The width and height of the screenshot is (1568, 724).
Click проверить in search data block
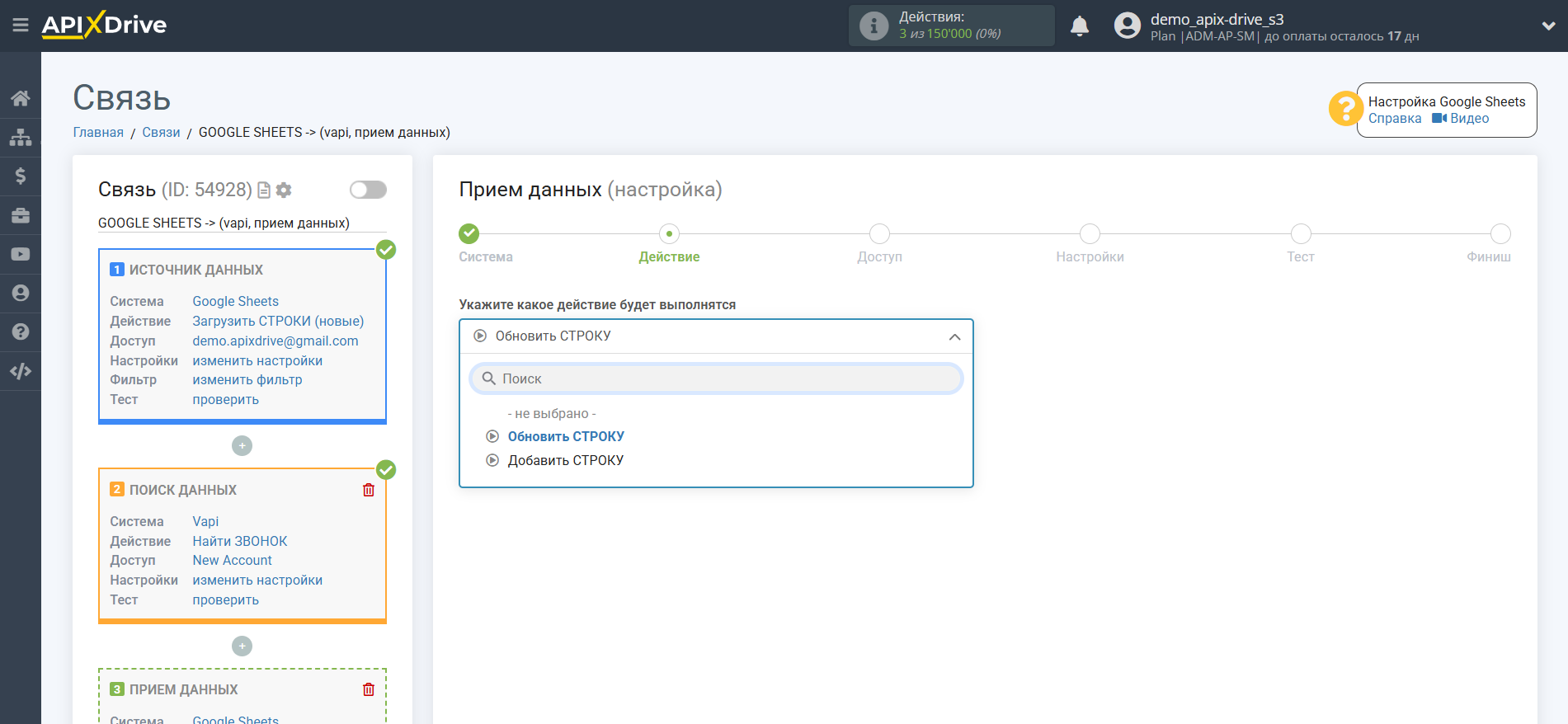226,600
